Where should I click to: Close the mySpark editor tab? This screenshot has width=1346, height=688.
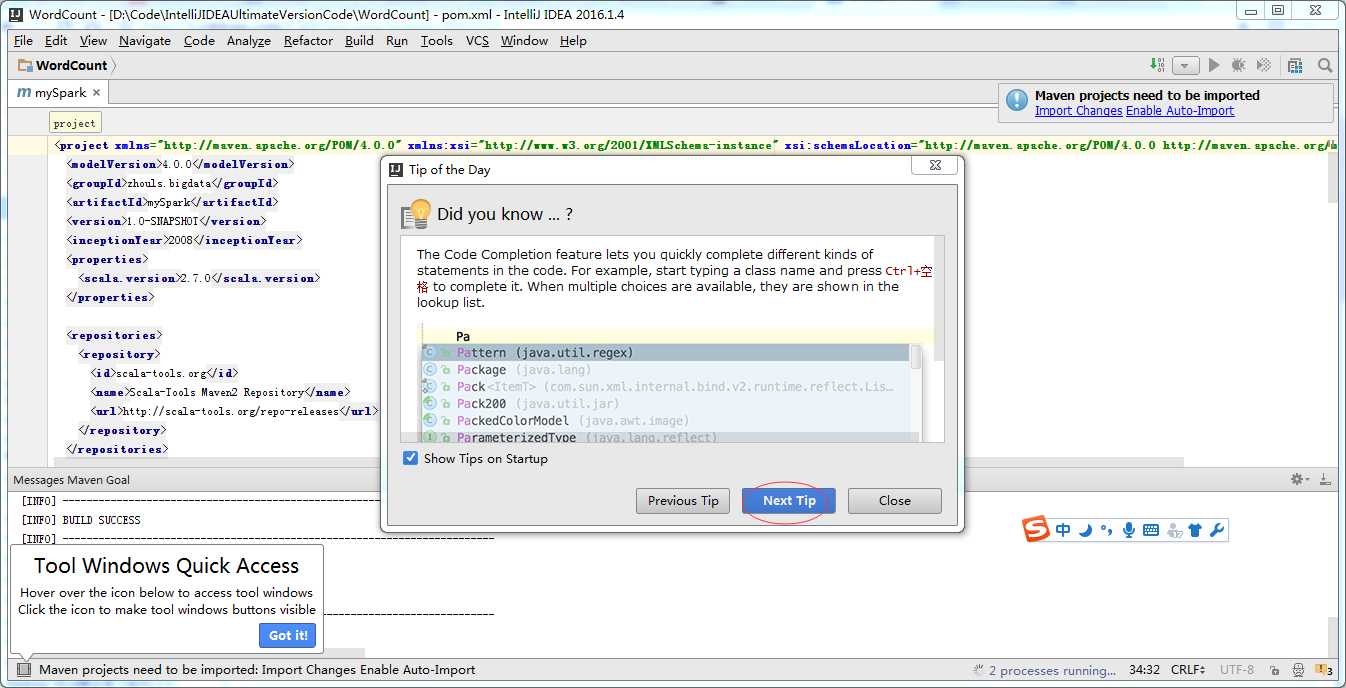click(97, 92)
